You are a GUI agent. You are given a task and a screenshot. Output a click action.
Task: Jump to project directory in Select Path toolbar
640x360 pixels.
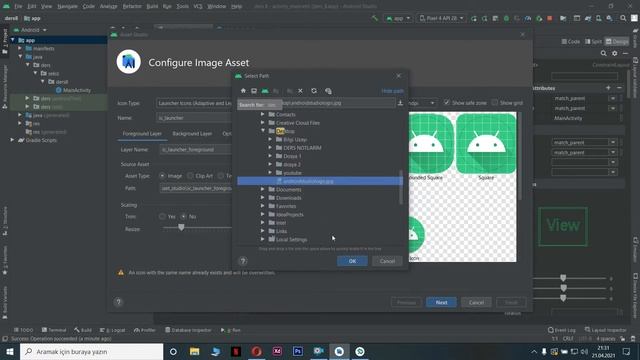[265, 91]
